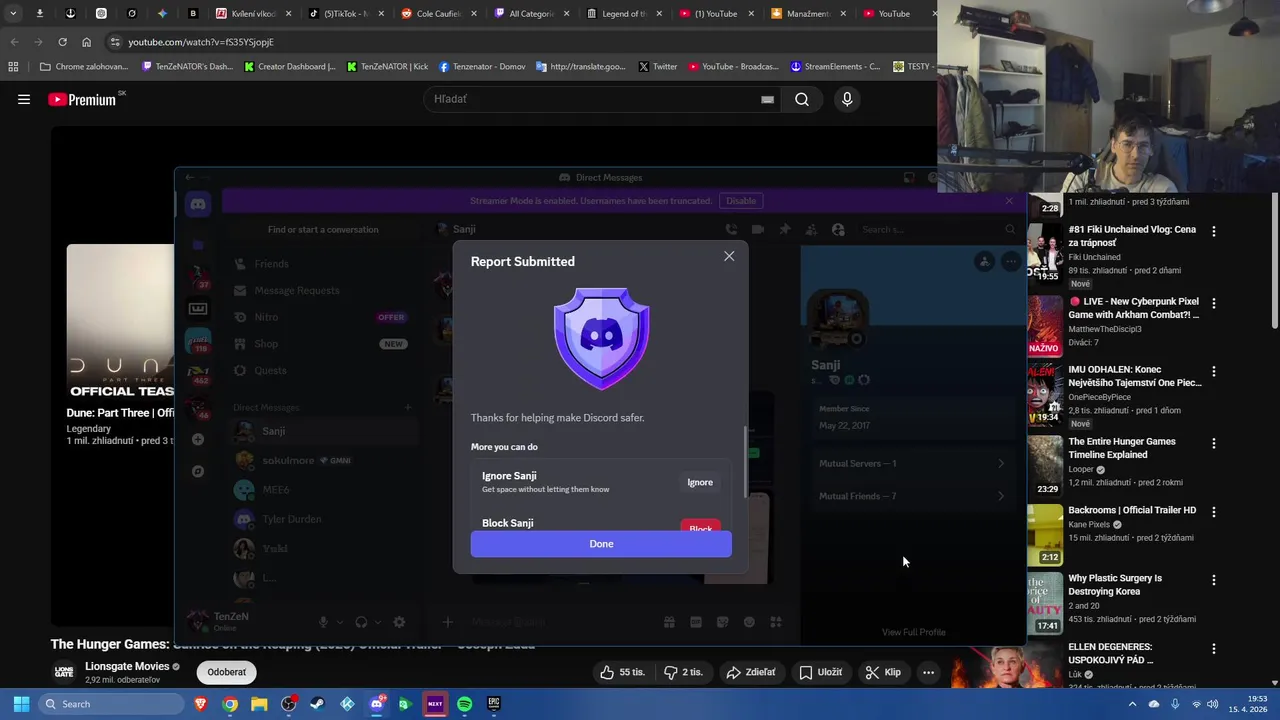Click the Windows taskbar Search box
The width and height of the screenshot is (1280, 720).
(x=110, y=704)
